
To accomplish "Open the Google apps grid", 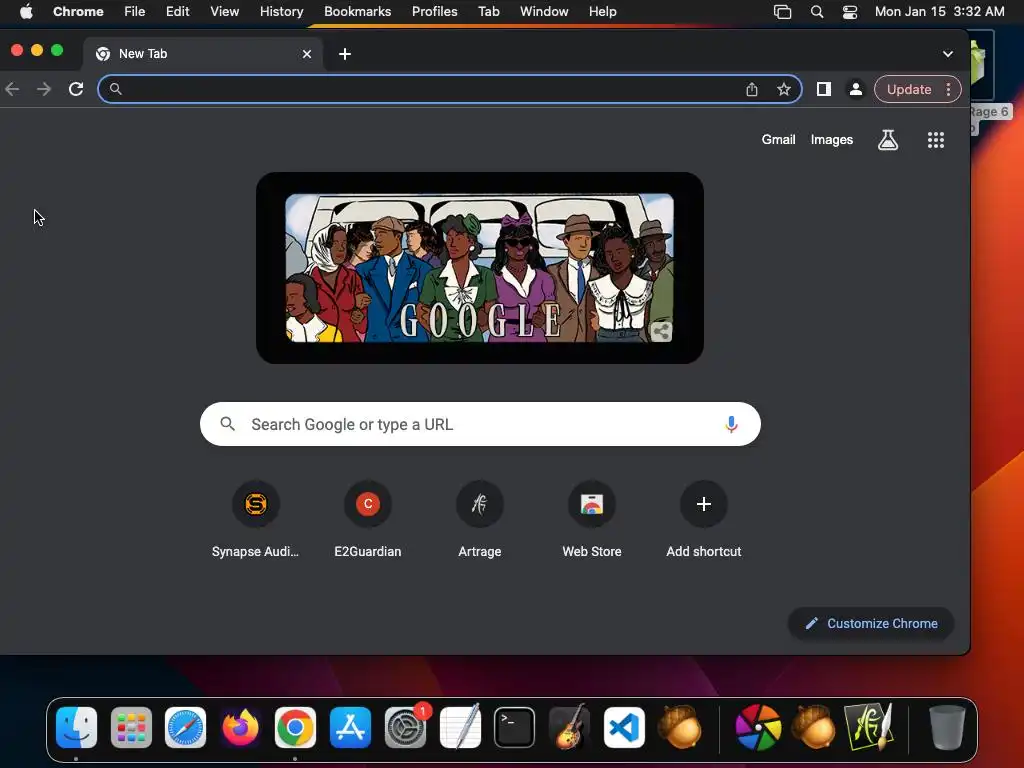I will click(936, 140).
